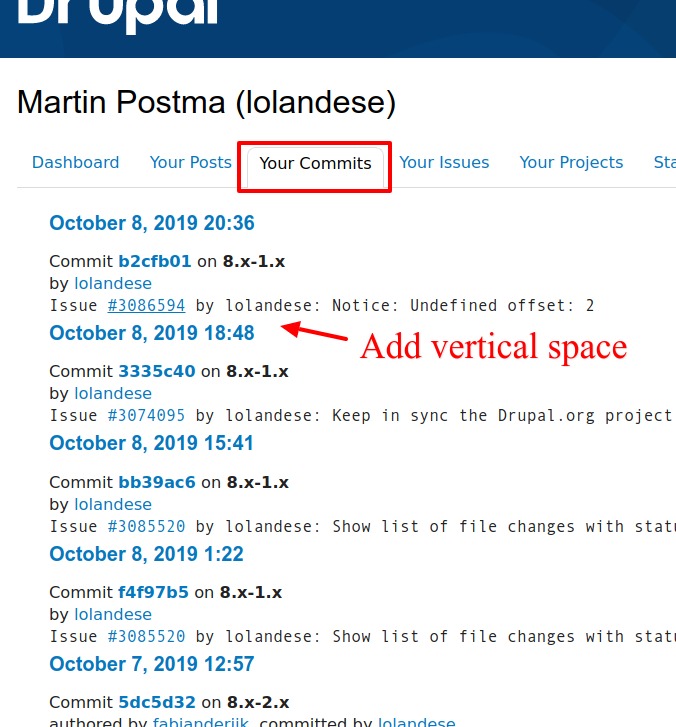The width and height of the screenshot is (676, 727).
Task: Open fabianderijk author profile link
Action: (206, 722)
